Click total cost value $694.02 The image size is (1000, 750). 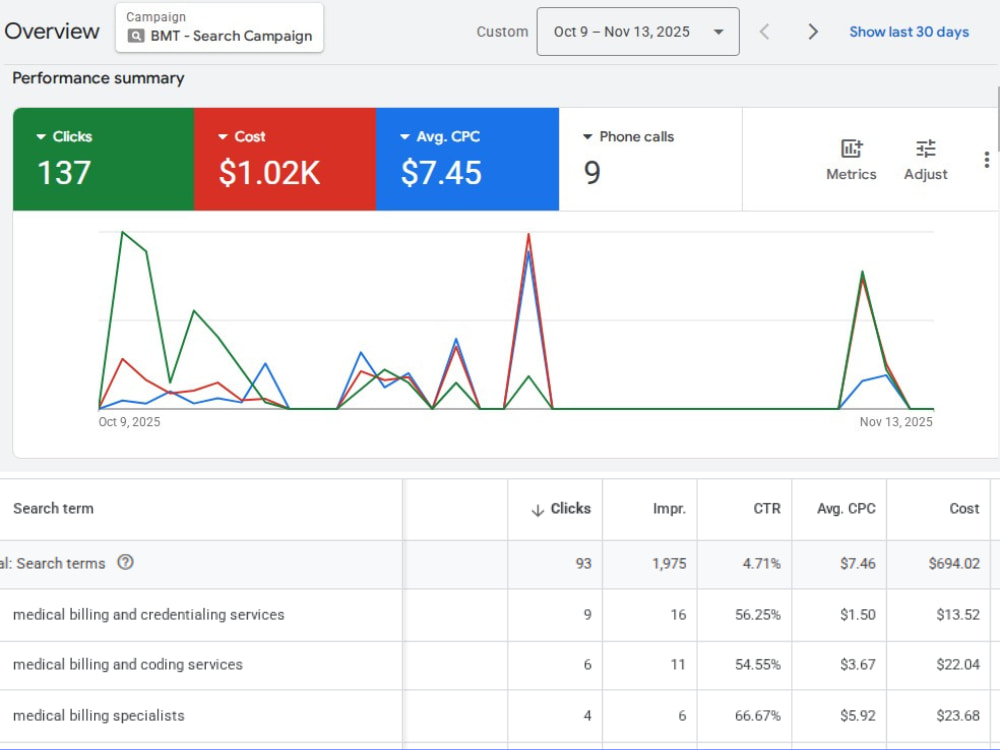pyautogui.click(x=953, y=563)
